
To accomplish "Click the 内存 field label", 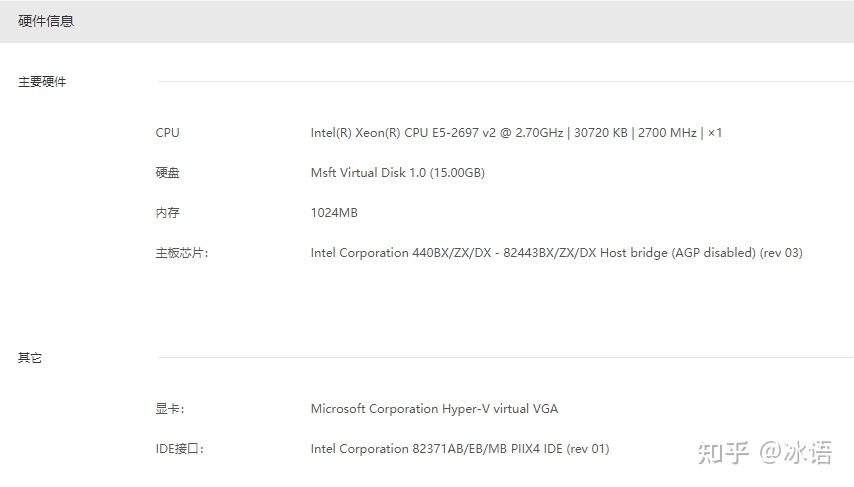I will tap(167, 213).
